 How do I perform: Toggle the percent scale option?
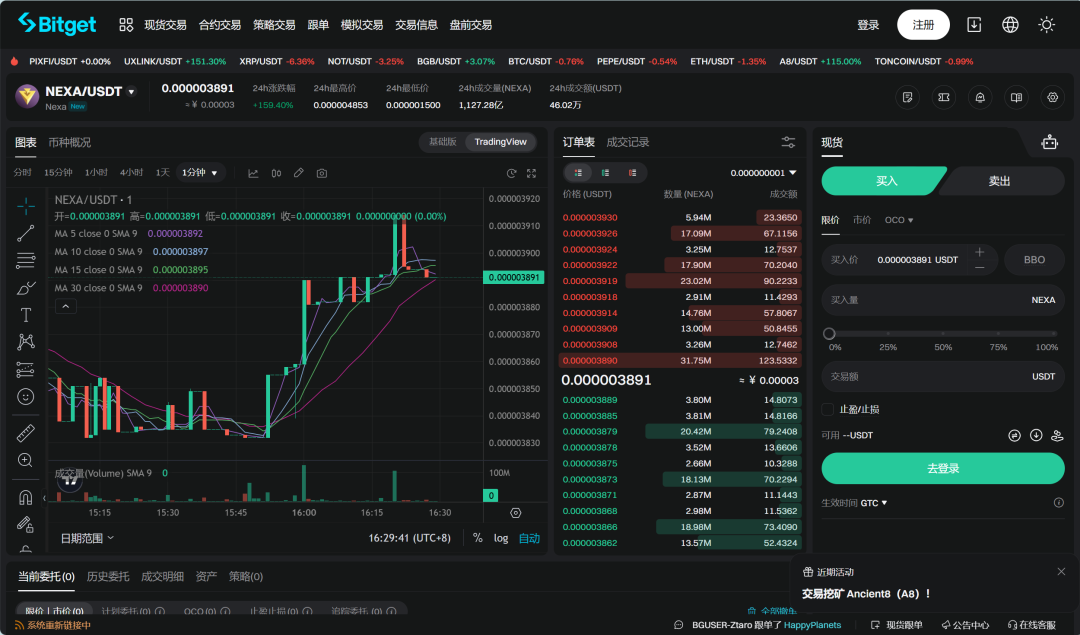coord(477,539)
